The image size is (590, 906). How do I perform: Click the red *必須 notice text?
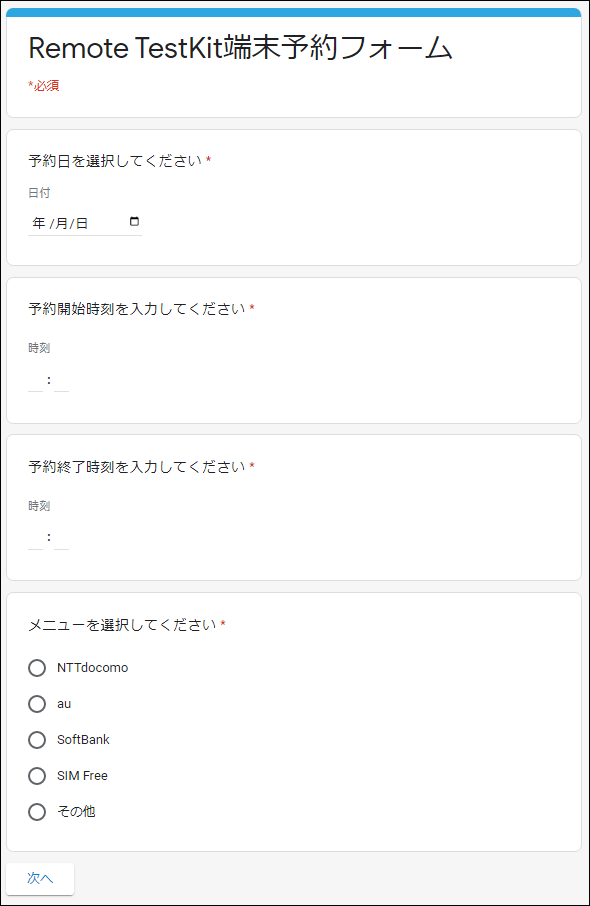44,86
